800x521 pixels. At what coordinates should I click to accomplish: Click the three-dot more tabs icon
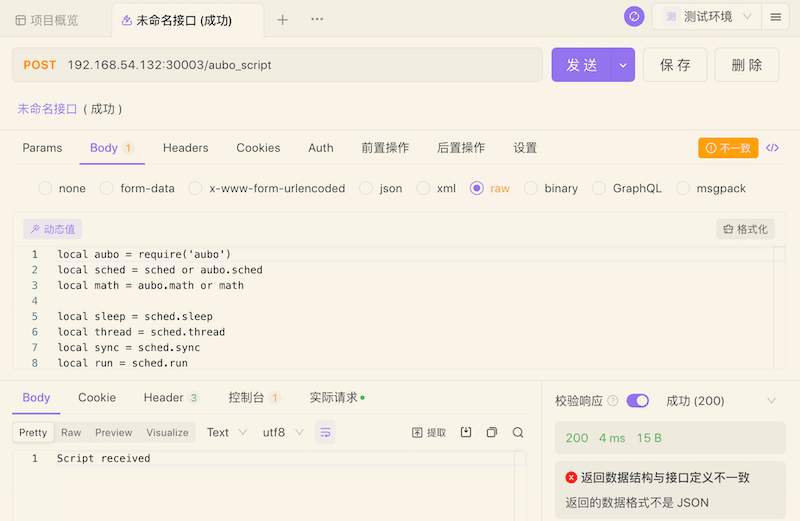tap(317, 19)
